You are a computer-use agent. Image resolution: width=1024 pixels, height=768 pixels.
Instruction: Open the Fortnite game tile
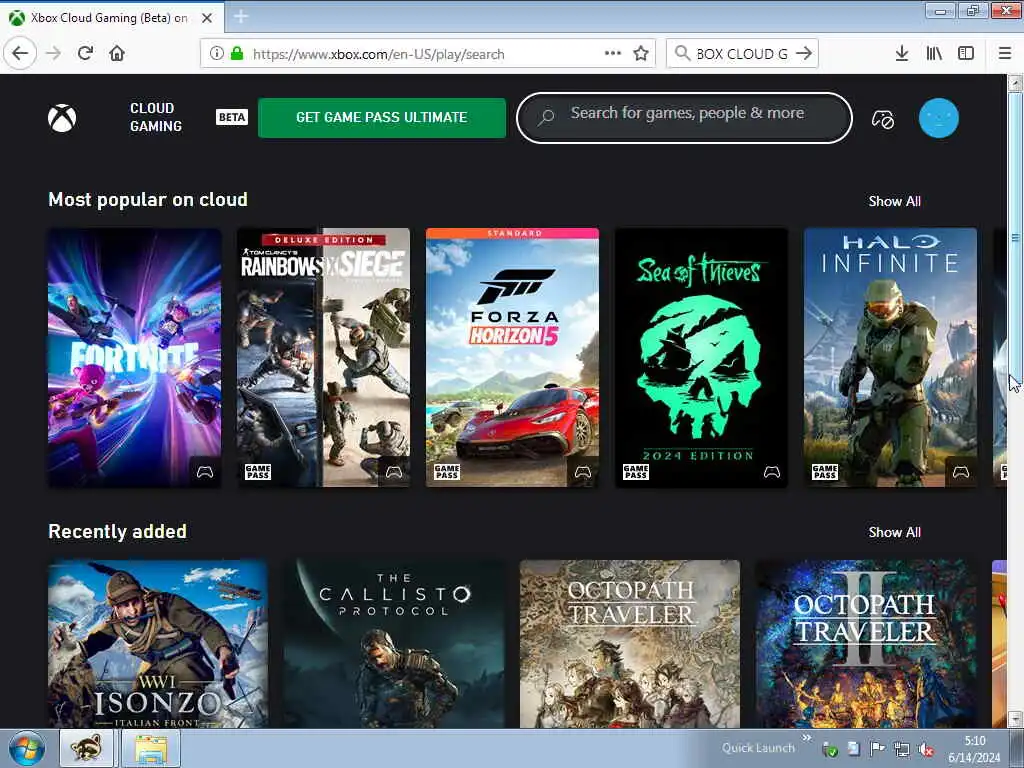coord(135,357)
